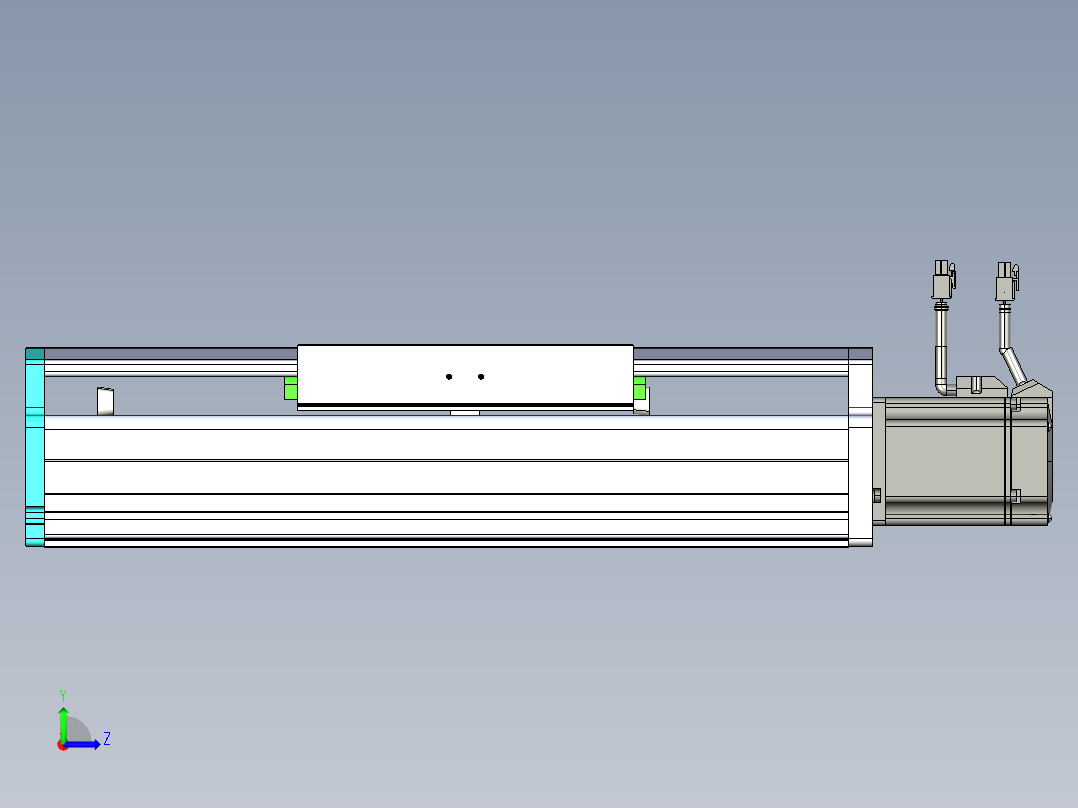Select the gray servo motor body

point(962,461)
